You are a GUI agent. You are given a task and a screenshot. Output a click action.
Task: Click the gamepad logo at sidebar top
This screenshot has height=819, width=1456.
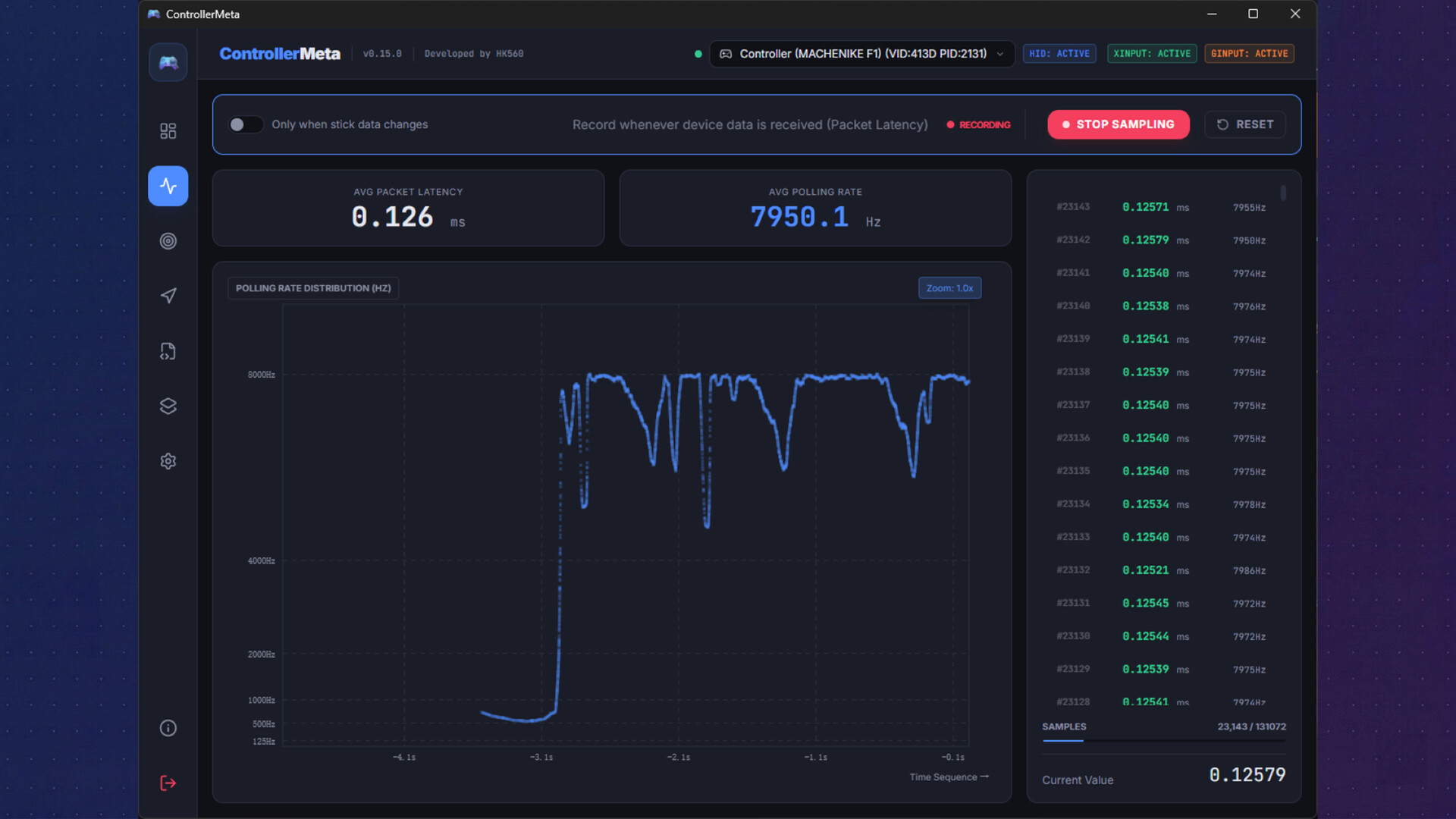pyautogui.click(x=168, y=62)
